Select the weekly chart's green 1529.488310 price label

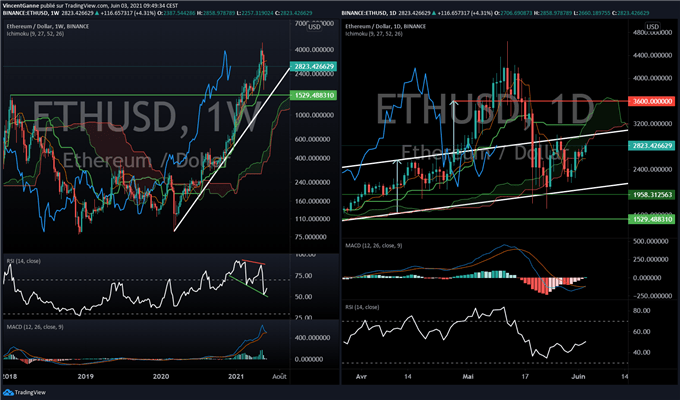(314, 95)
